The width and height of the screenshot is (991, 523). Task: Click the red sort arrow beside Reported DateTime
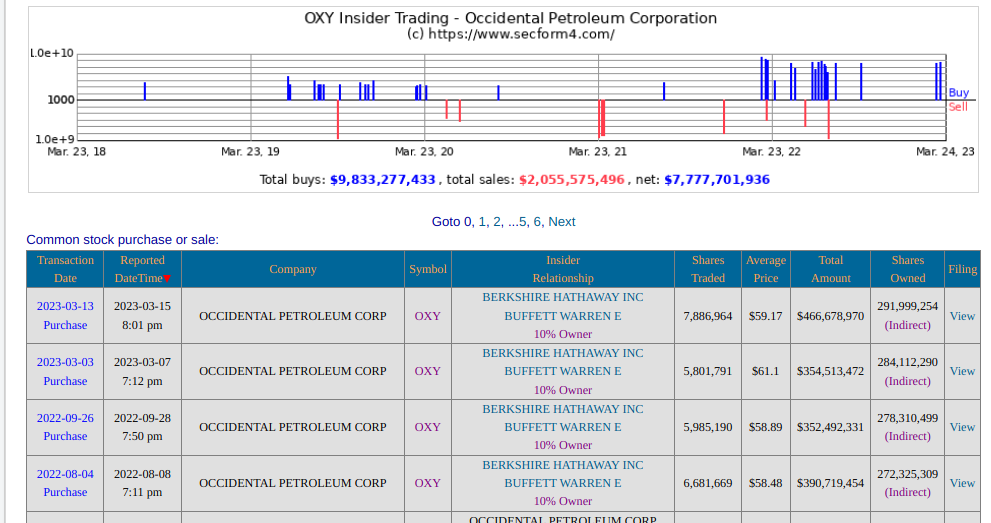(167, 279)
